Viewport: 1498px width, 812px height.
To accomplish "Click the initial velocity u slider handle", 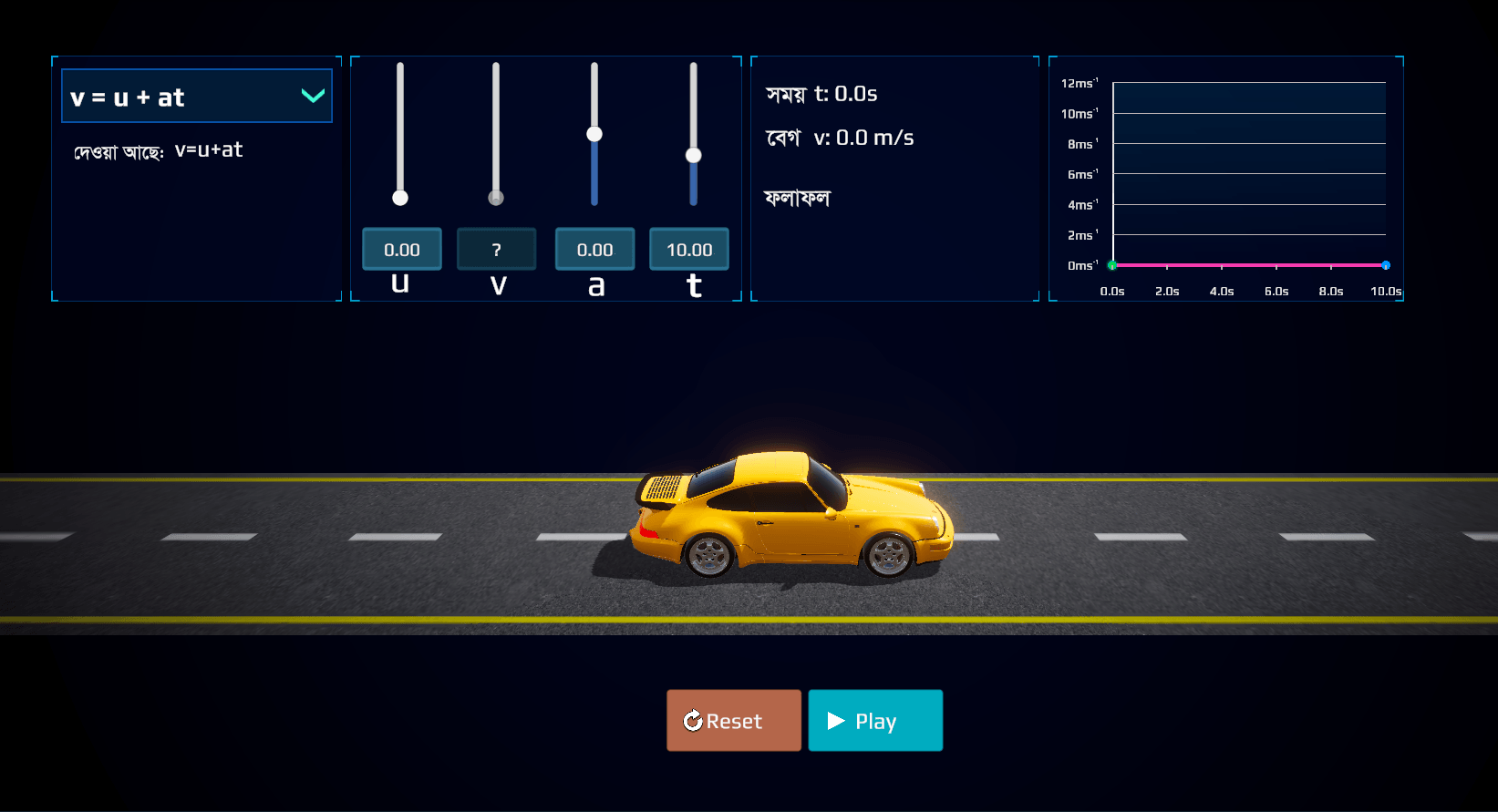I will (400, 198).
